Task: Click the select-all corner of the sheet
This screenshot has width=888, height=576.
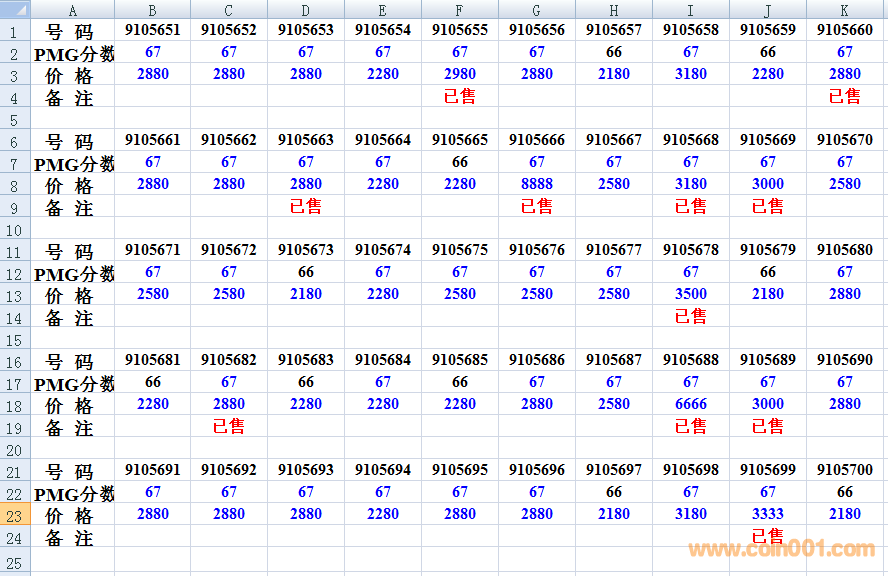Action: click(15, 10)
